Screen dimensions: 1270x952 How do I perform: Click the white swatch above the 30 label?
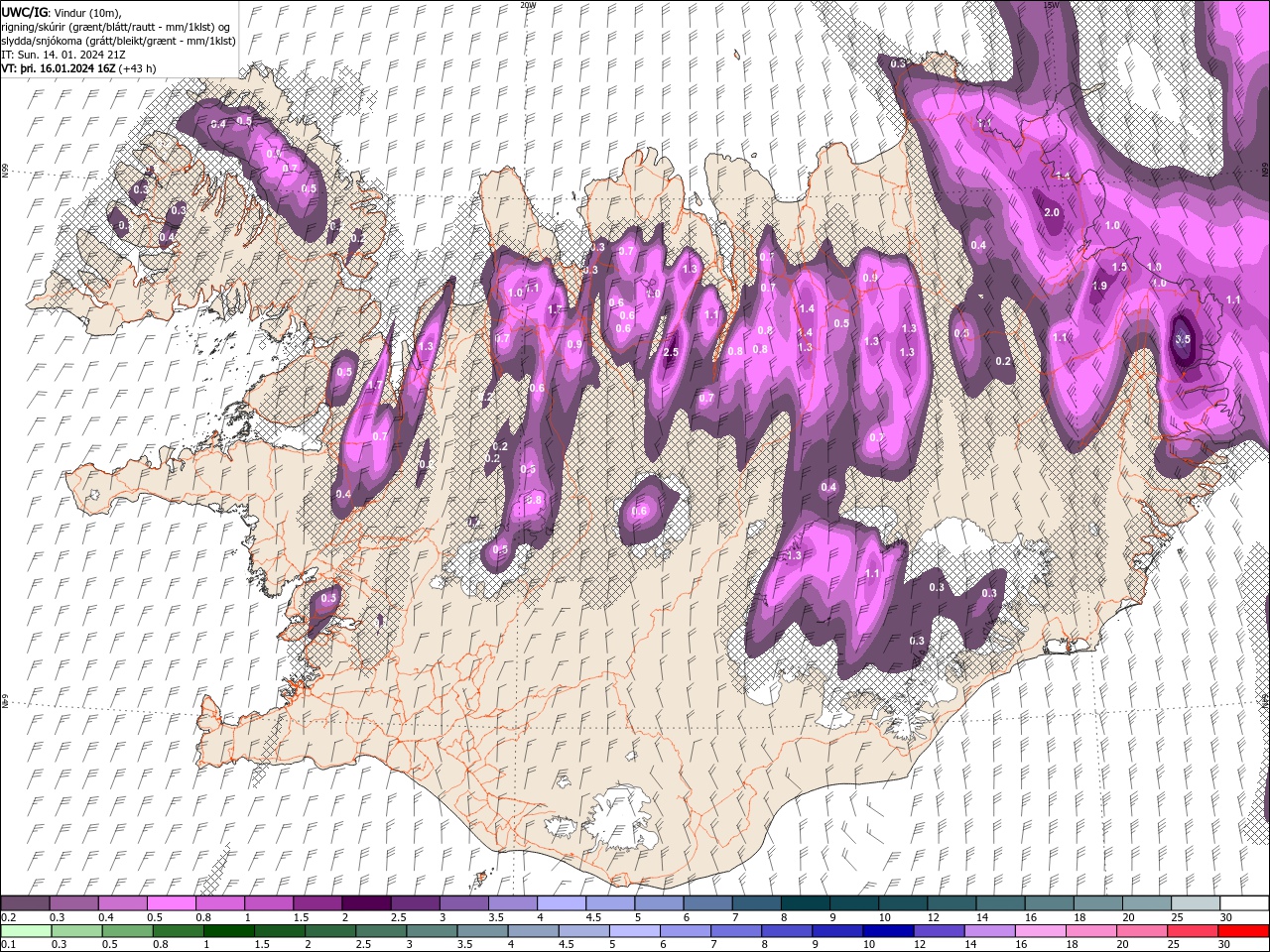[1244, 903]
